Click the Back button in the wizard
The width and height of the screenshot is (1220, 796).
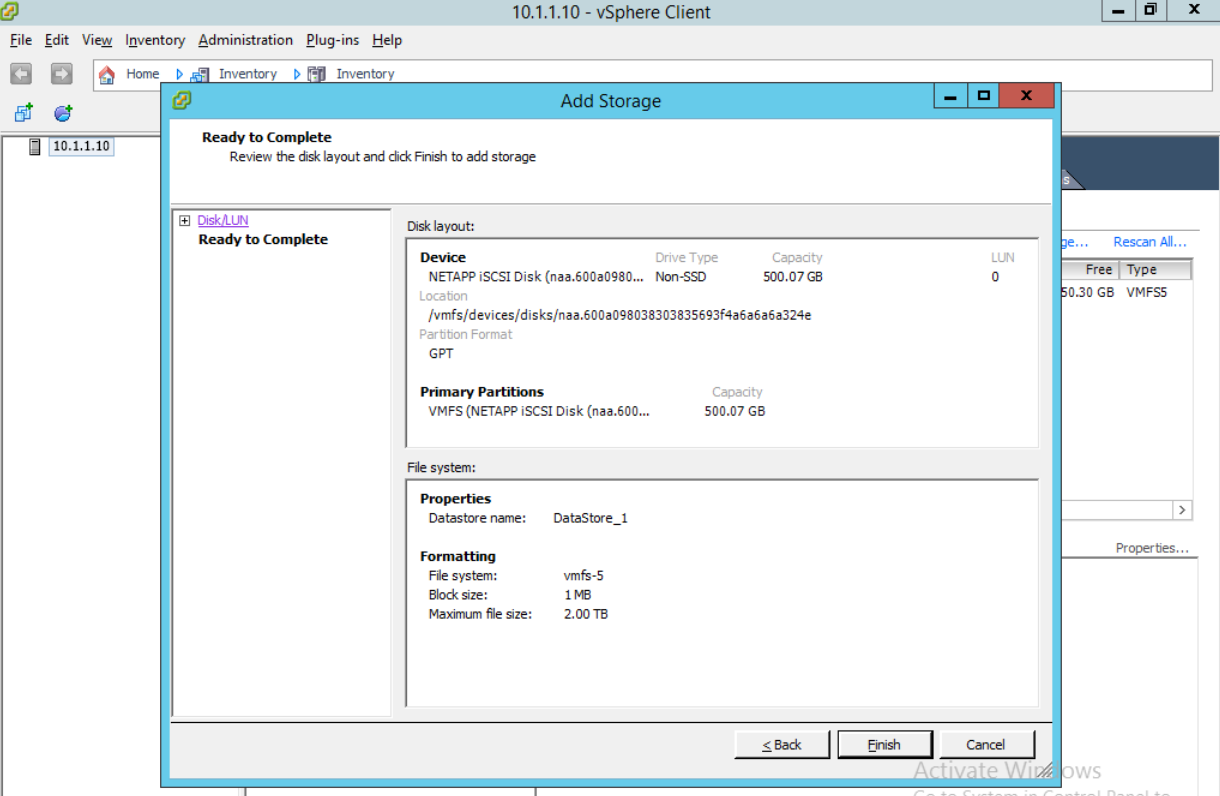(x=781, y=744)
